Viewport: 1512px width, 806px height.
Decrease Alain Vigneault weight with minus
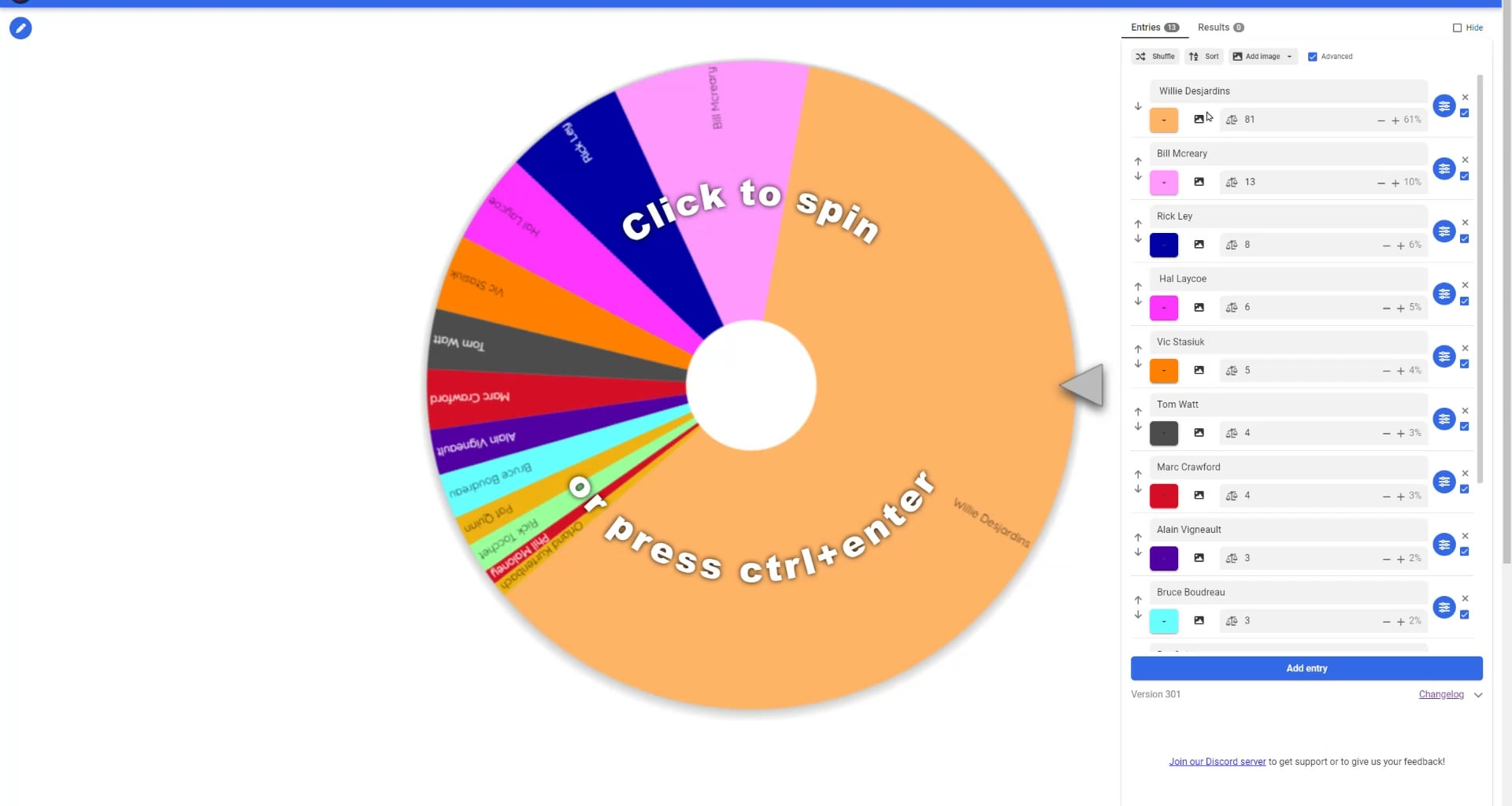click(1386, 559)
